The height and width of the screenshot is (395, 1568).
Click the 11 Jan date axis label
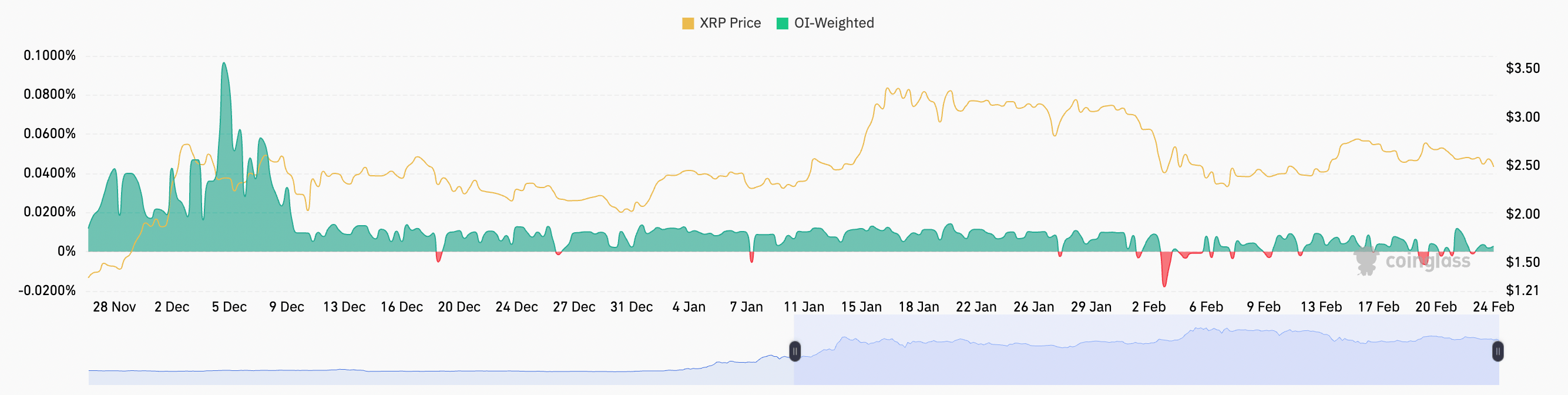804,307
